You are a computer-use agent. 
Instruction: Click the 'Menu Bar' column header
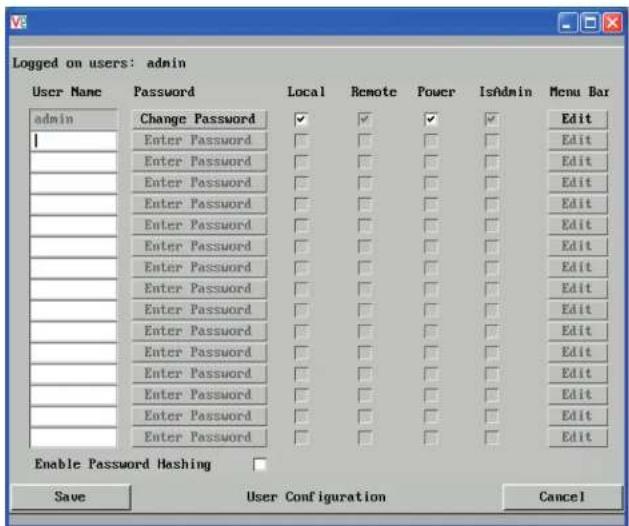pyautogui.click(x=579, y=92)
